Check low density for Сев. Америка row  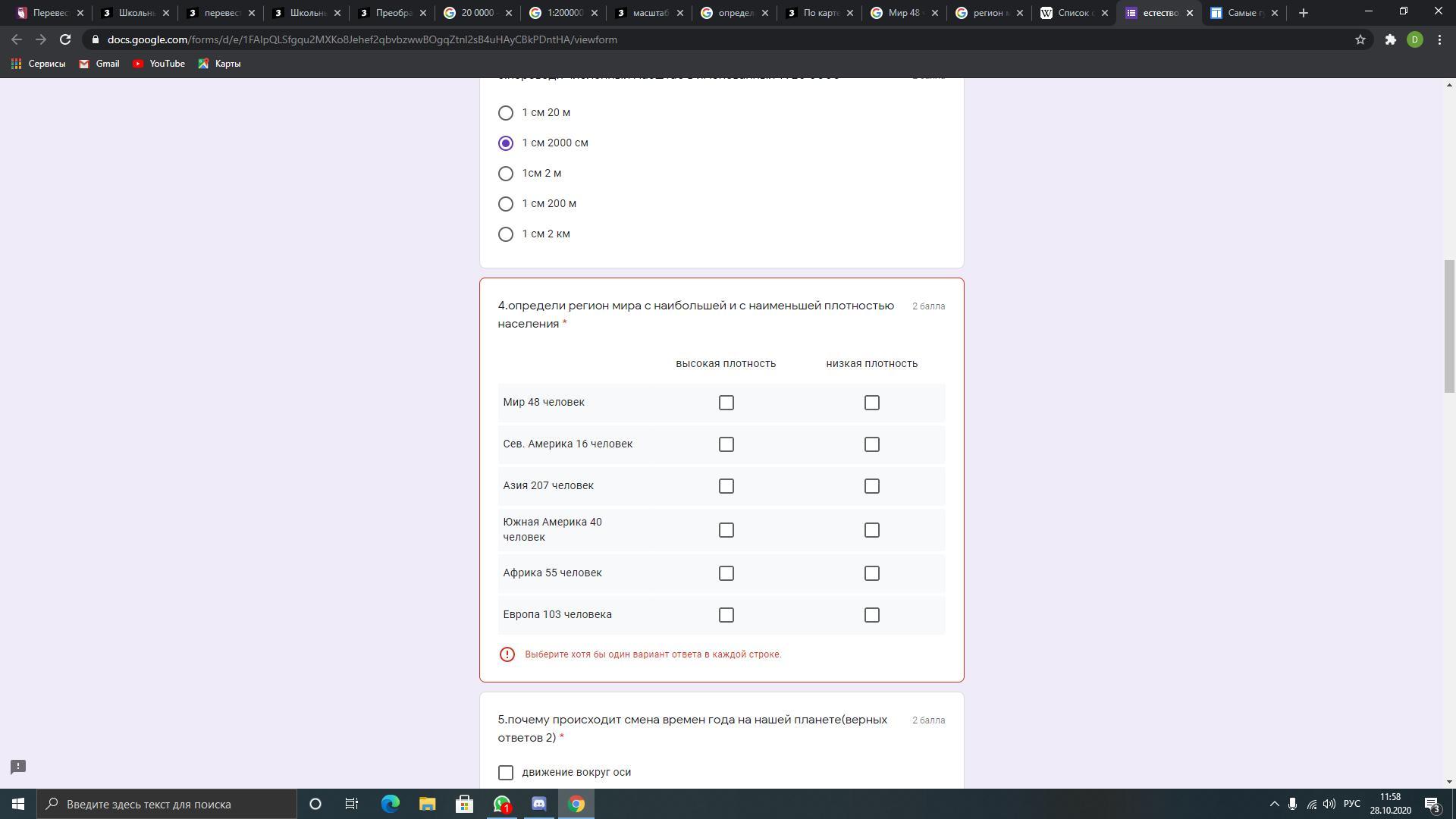[x=871, y=444]
